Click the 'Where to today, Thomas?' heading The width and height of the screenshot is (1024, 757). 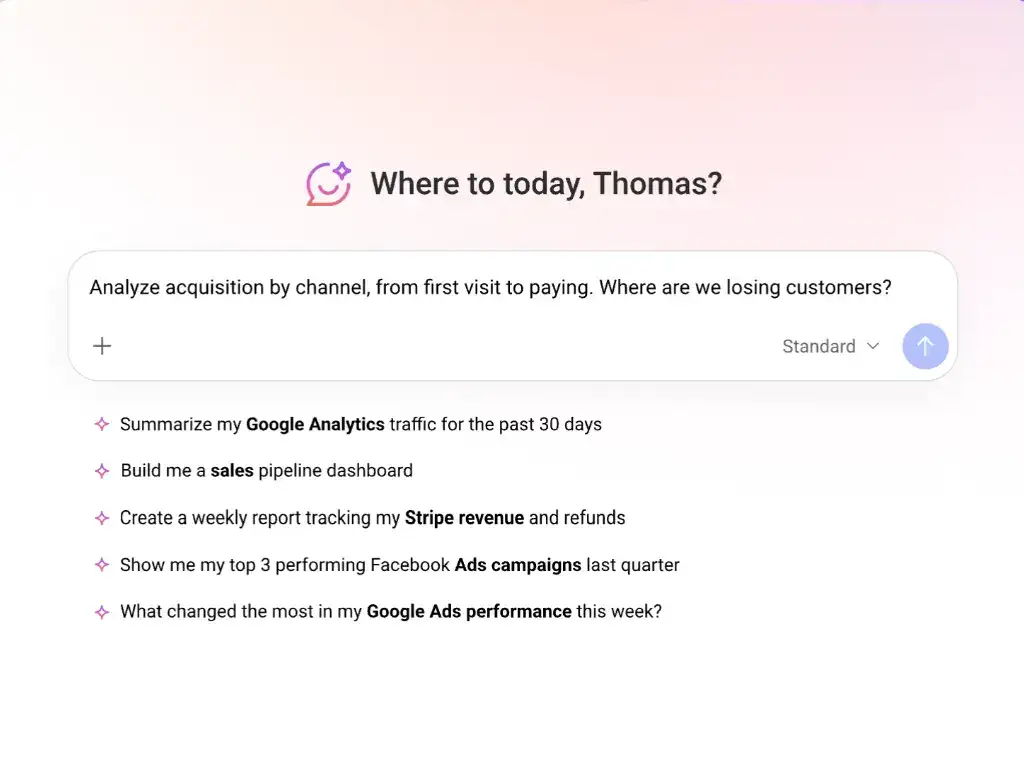pyautogui.click(x=546, y=184)
